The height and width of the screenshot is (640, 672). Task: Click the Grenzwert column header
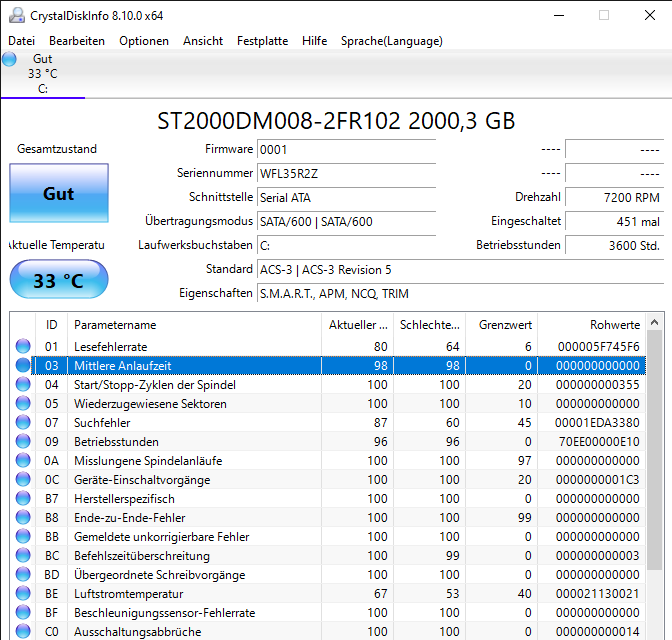pos(501,325)
